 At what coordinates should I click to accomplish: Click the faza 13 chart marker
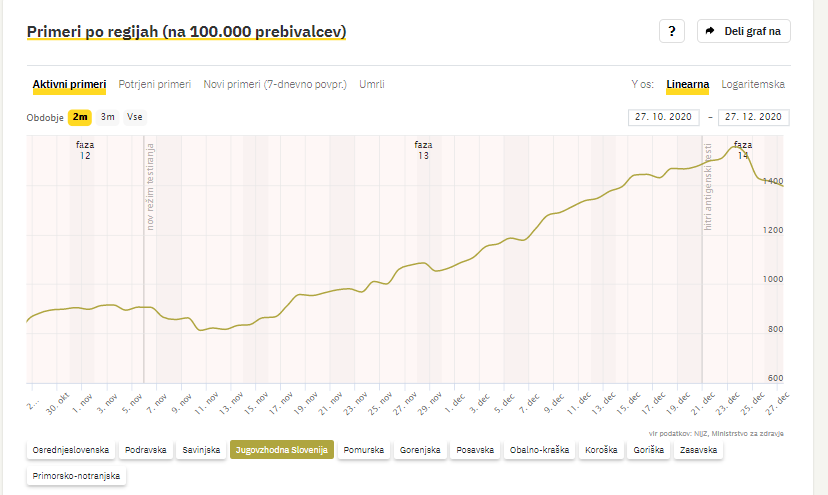point(423,150)
